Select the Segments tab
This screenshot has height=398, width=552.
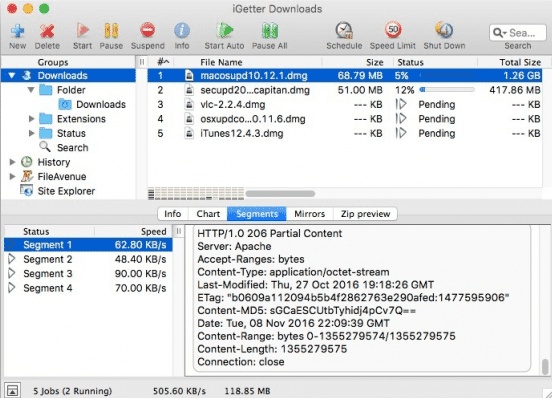pyautogui.click(x=257, y=214)
